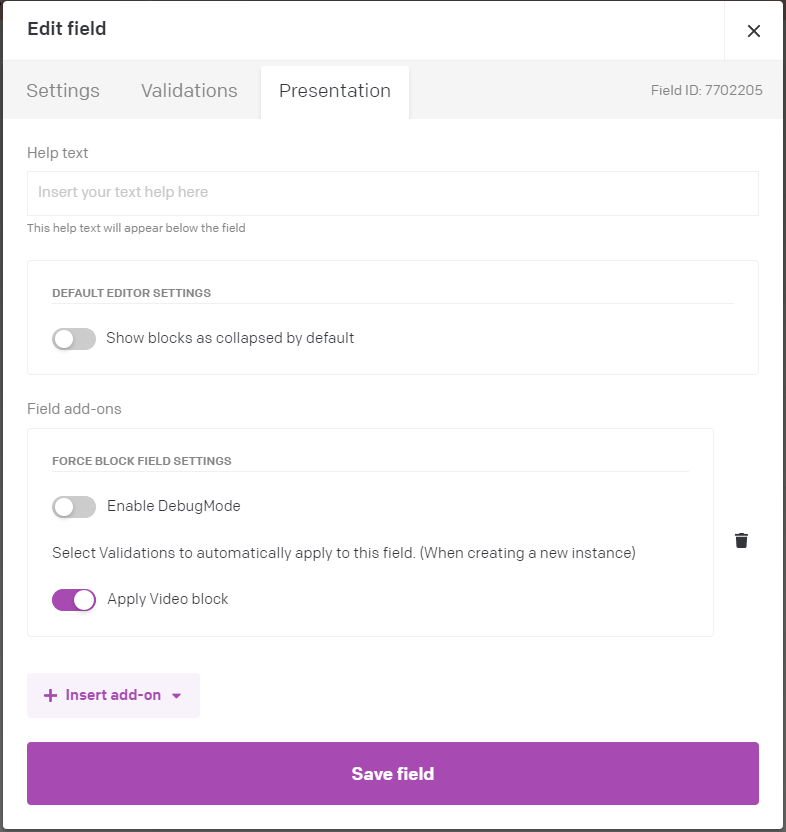Focus the Help text input field

point(392,193)
